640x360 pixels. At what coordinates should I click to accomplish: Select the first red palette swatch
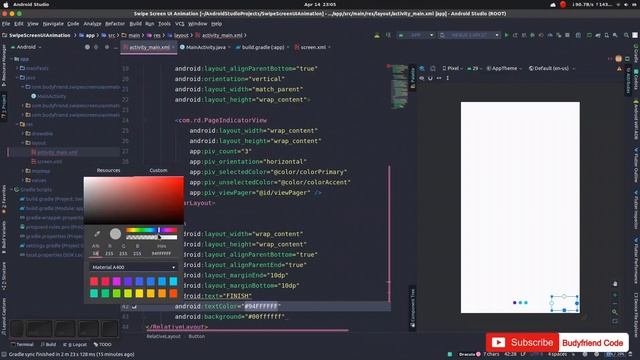pos(94,281)
